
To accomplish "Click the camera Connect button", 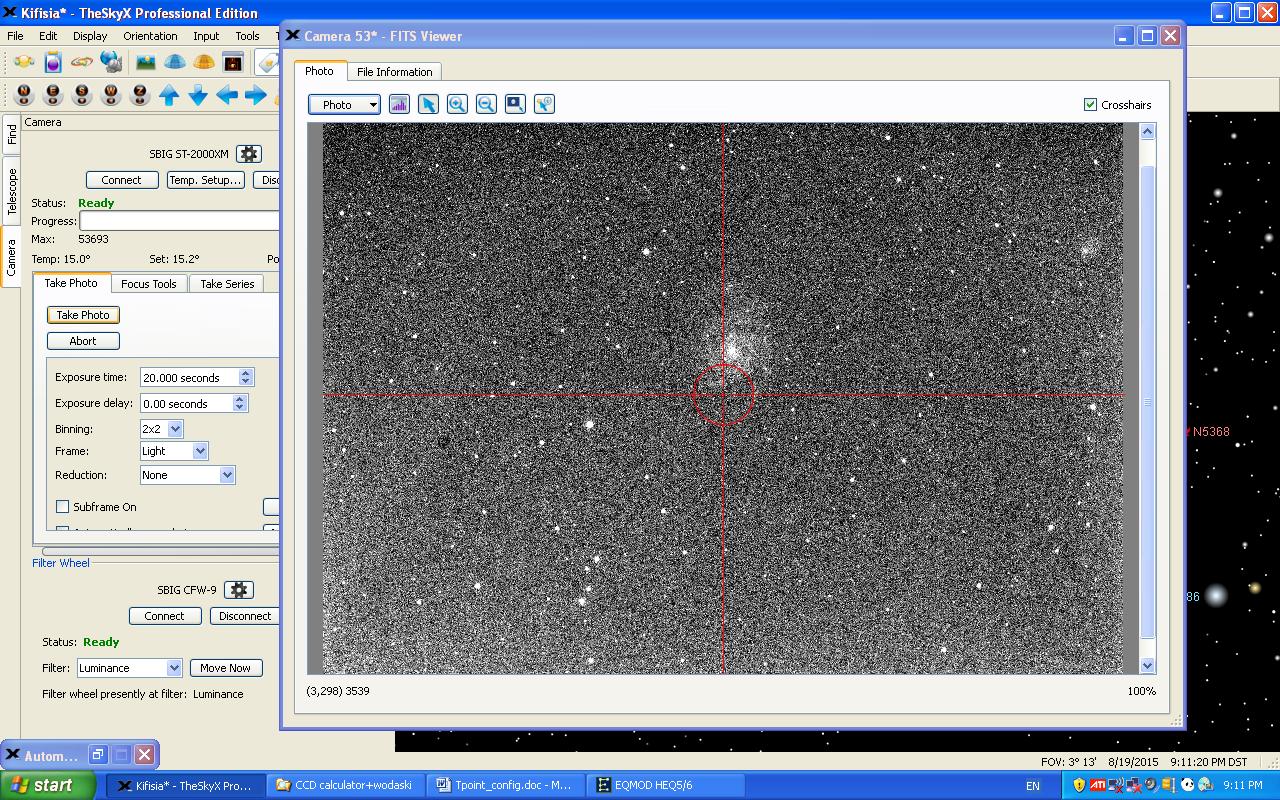I will pyautogui.click(x=121, y=180).
